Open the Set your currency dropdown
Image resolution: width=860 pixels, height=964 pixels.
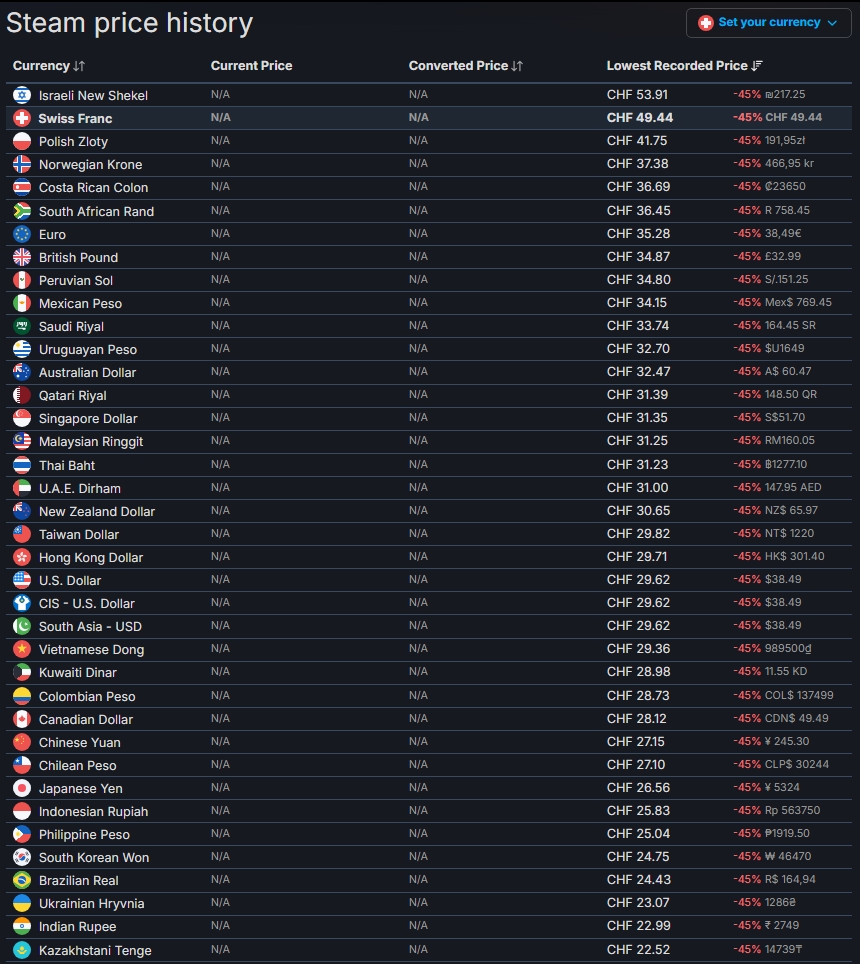click(768, 23)
